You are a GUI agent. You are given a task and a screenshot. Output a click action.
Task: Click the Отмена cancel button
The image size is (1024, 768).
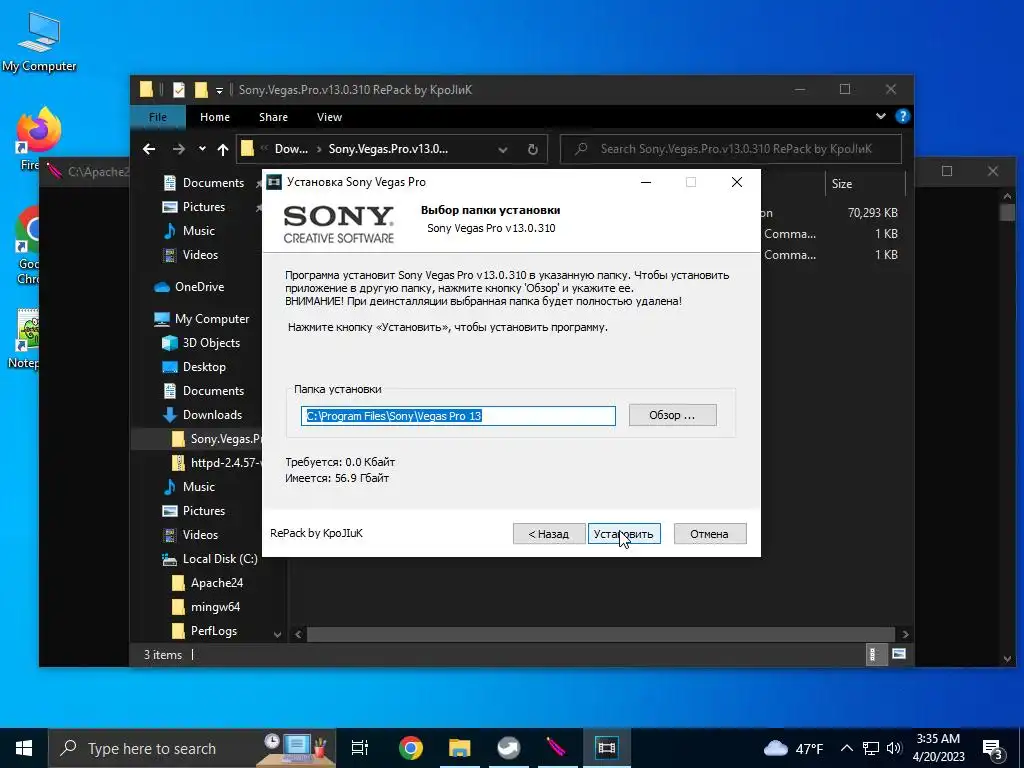709,534
